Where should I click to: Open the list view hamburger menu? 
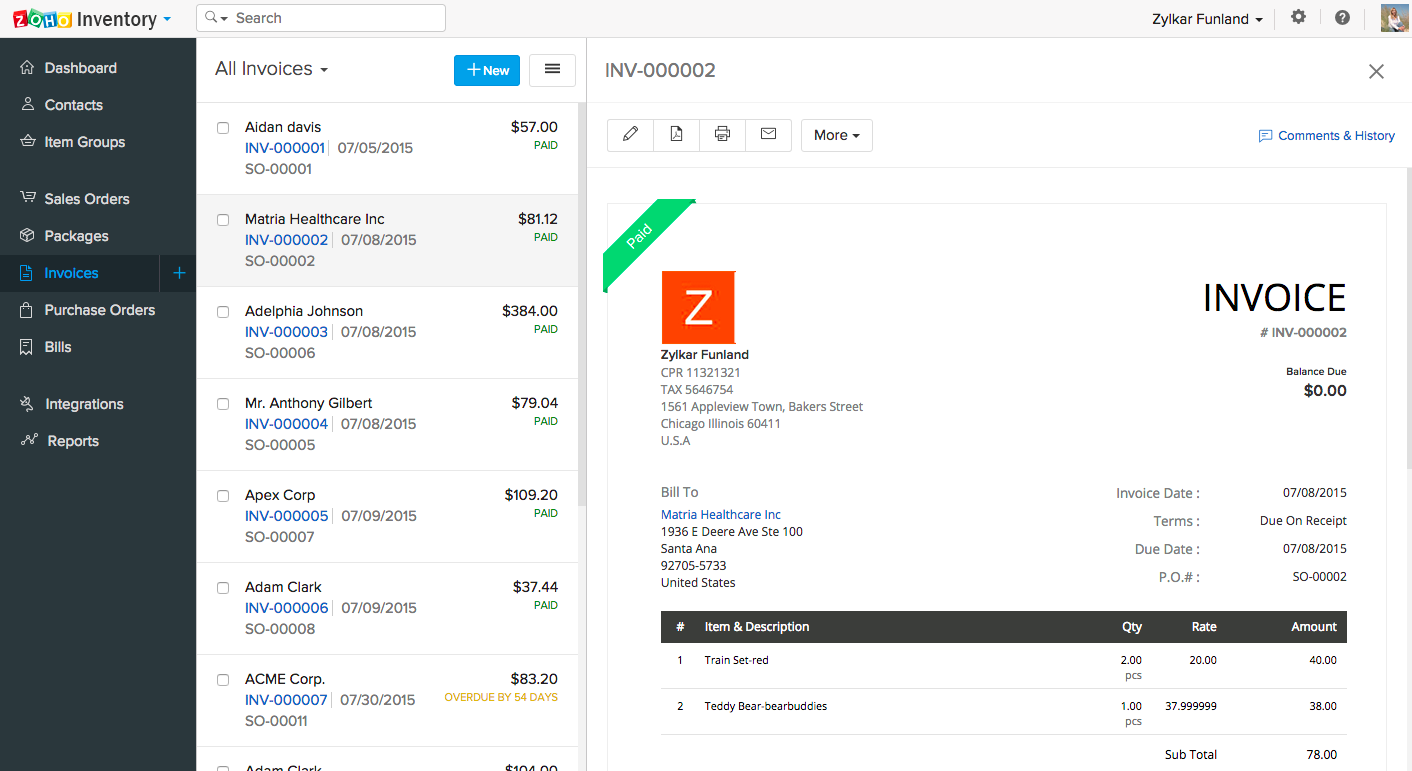[x=552, y=69]
